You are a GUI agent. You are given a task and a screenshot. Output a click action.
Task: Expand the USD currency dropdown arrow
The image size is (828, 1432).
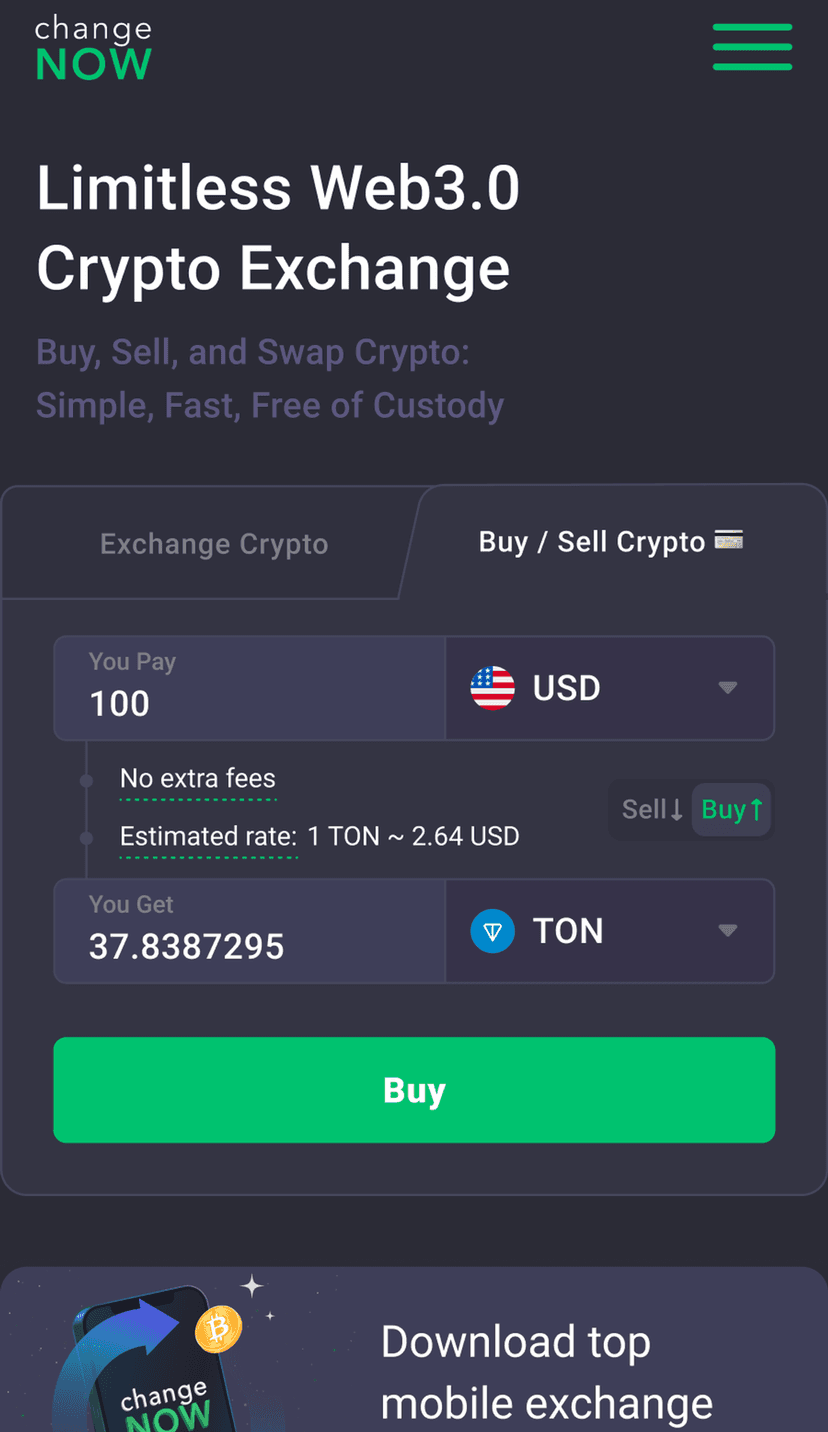pyautogui.click(x=728, y=688)
